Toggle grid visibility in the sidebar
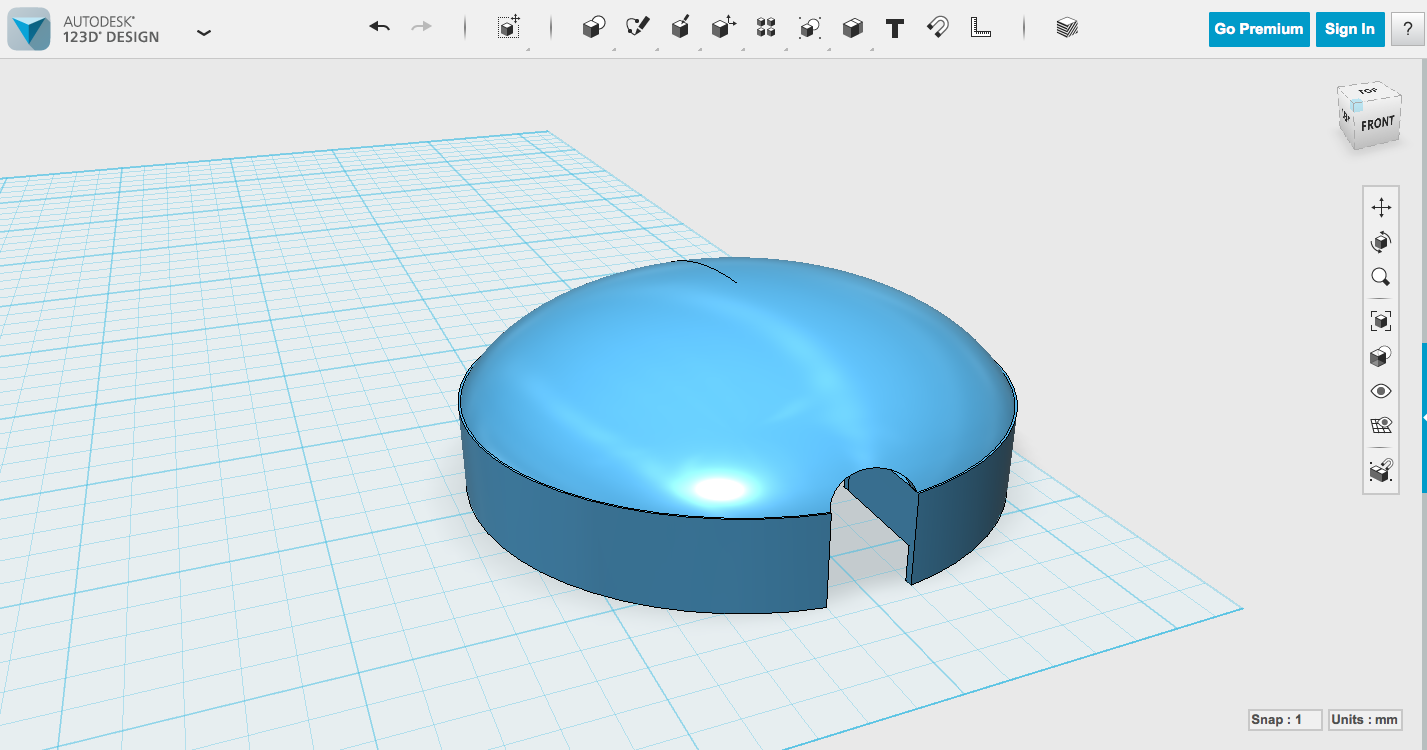This screenshot has width=1427, height=750. pyautogui.click(x=1381, y=424)
